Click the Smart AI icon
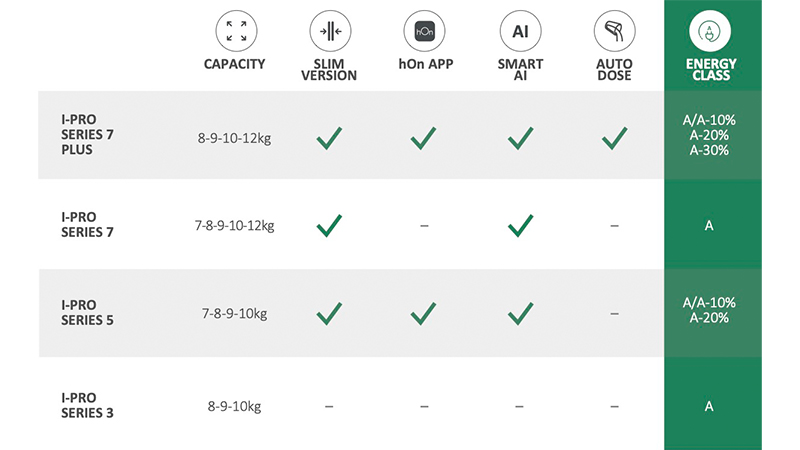The width and height of the screenshot is (800, 450). click(520, 30)
